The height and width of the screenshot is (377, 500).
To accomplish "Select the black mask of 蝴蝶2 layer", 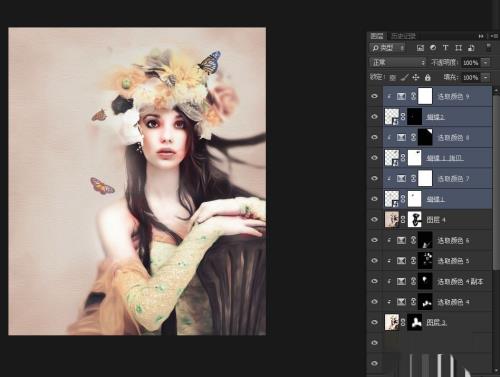I will [x=415, y=117].
